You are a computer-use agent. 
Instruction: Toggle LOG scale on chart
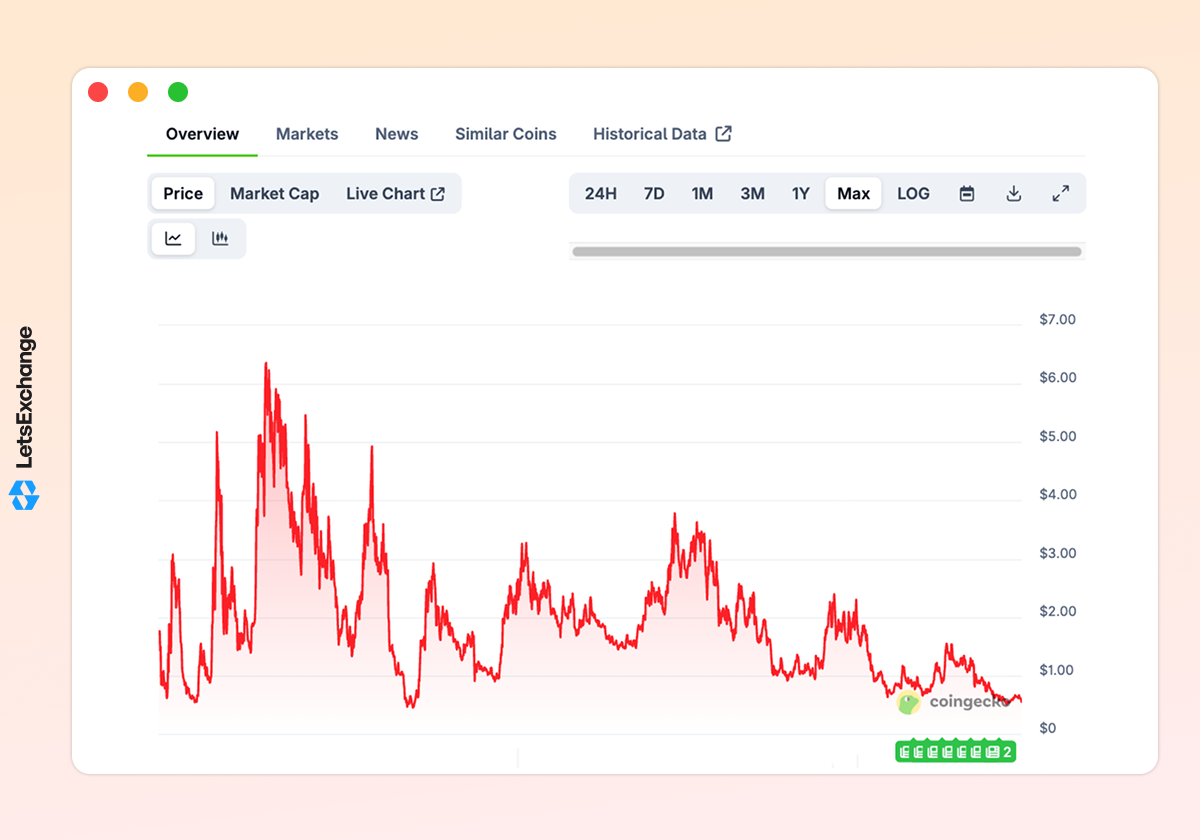913,194
